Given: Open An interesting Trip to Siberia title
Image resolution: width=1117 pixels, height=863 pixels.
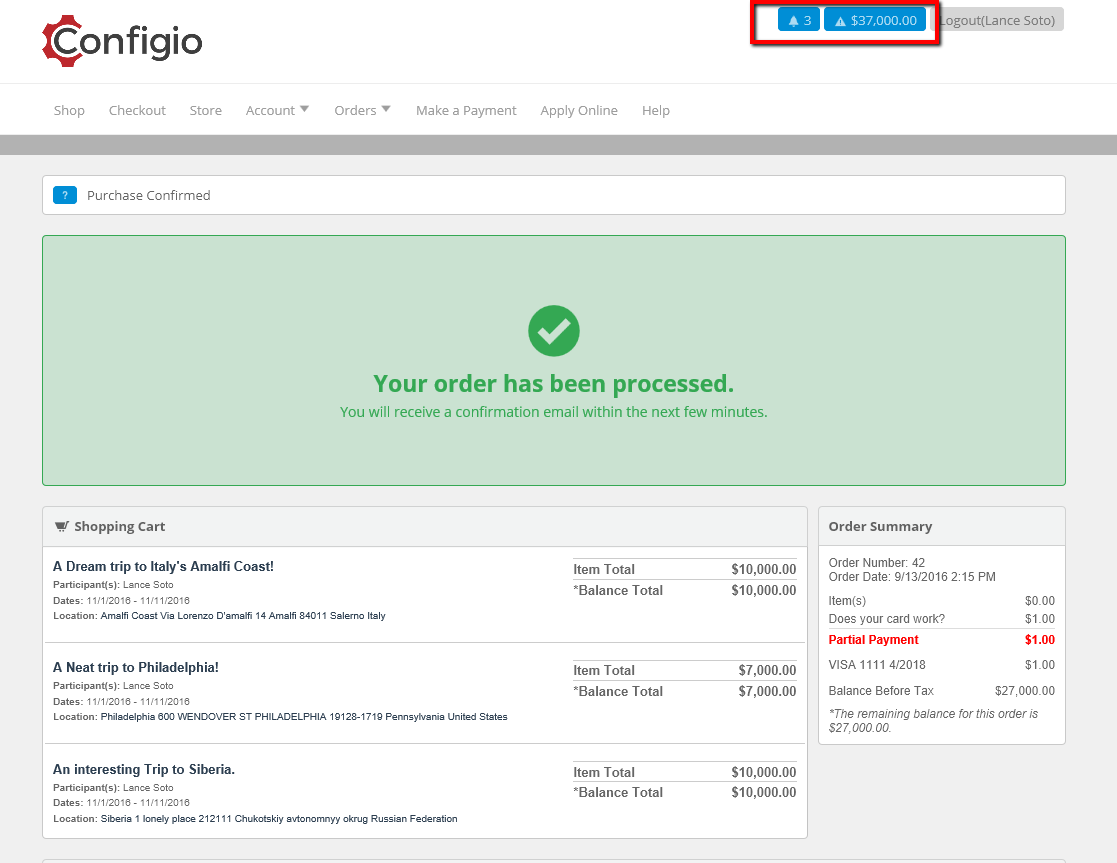Looking at the screenshot, I should (x=144, y=770).
